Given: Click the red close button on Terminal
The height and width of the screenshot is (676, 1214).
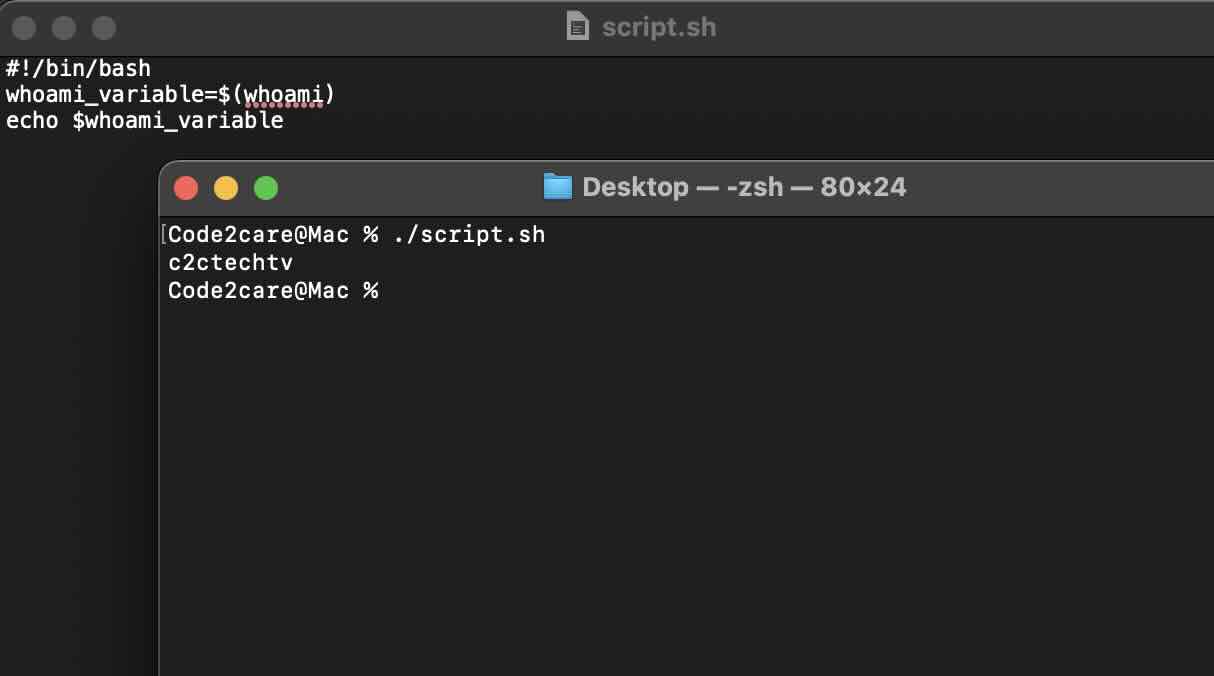Looking at the screenshot, I should point(186,187).
